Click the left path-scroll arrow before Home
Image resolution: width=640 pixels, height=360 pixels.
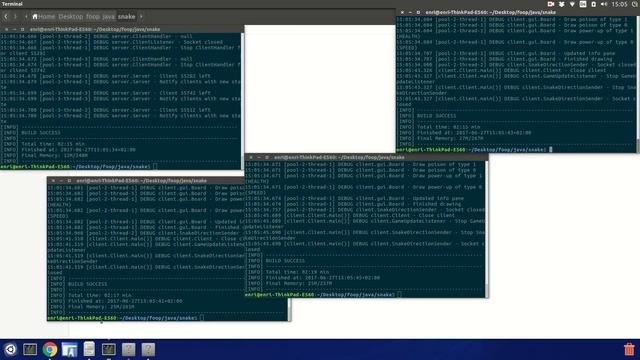click(26, 17)
